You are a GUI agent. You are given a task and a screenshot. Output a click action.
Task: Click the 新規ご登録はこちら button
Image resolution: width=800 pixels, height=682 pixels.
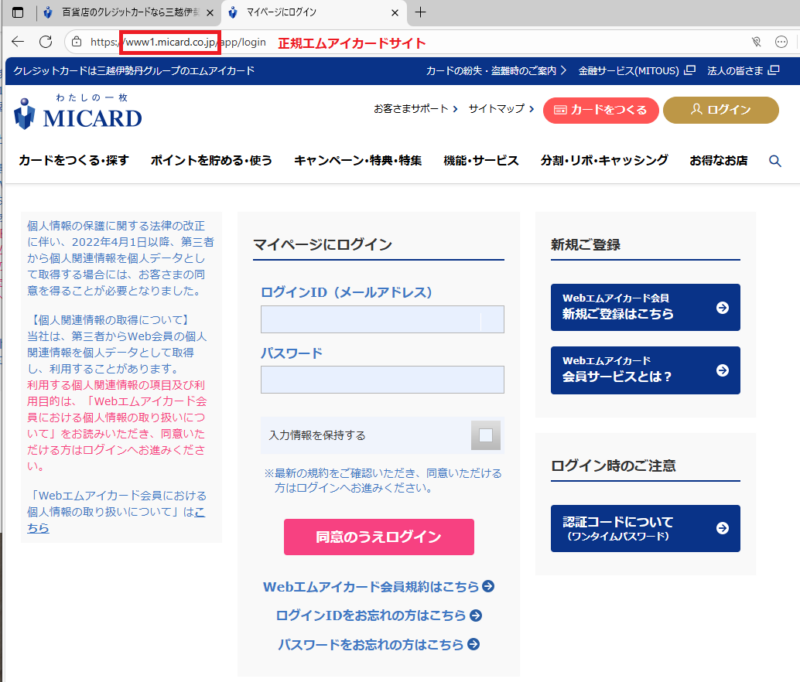645,307
